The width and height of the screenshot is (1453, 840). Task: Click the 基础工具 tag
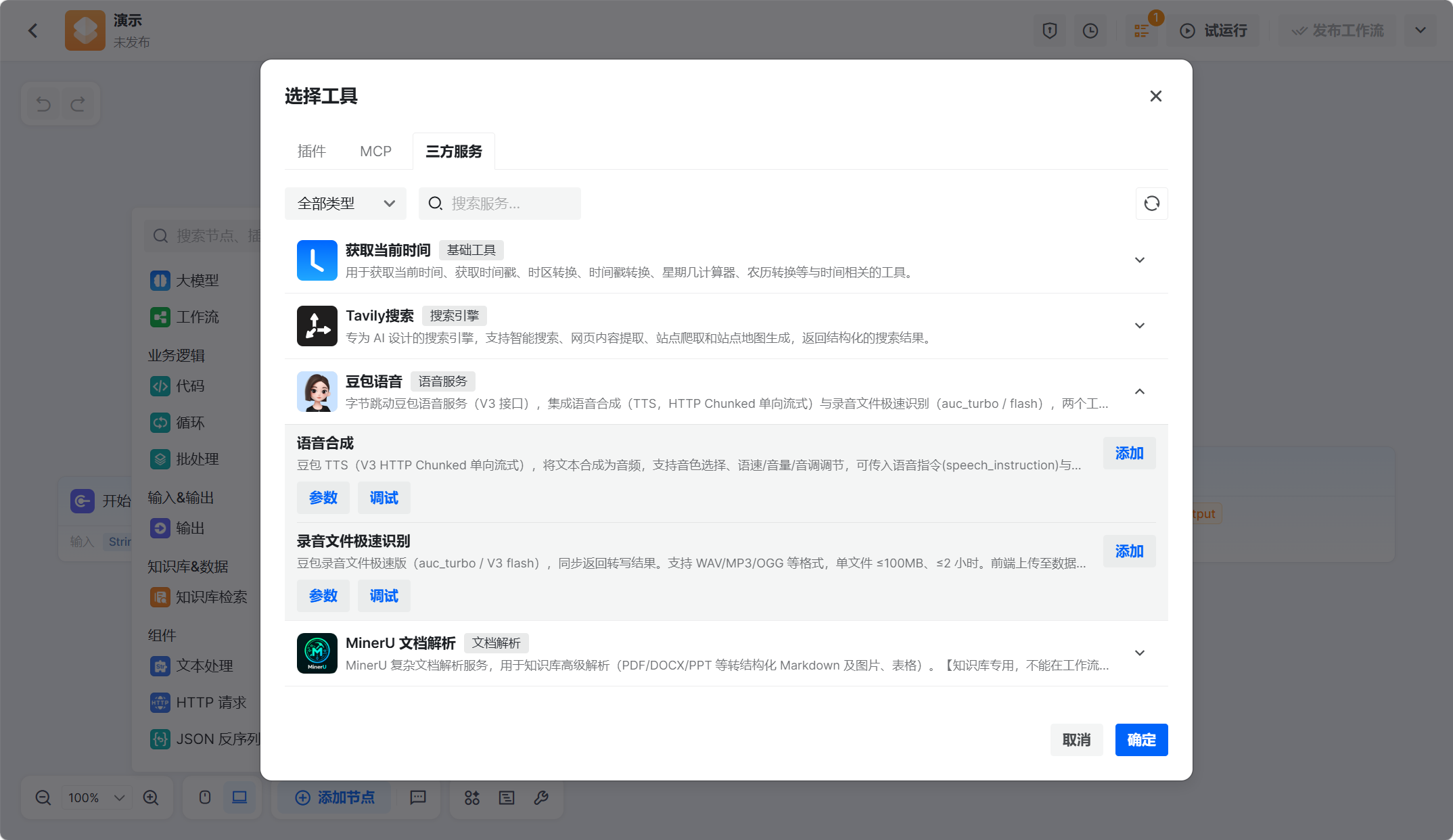471,250
